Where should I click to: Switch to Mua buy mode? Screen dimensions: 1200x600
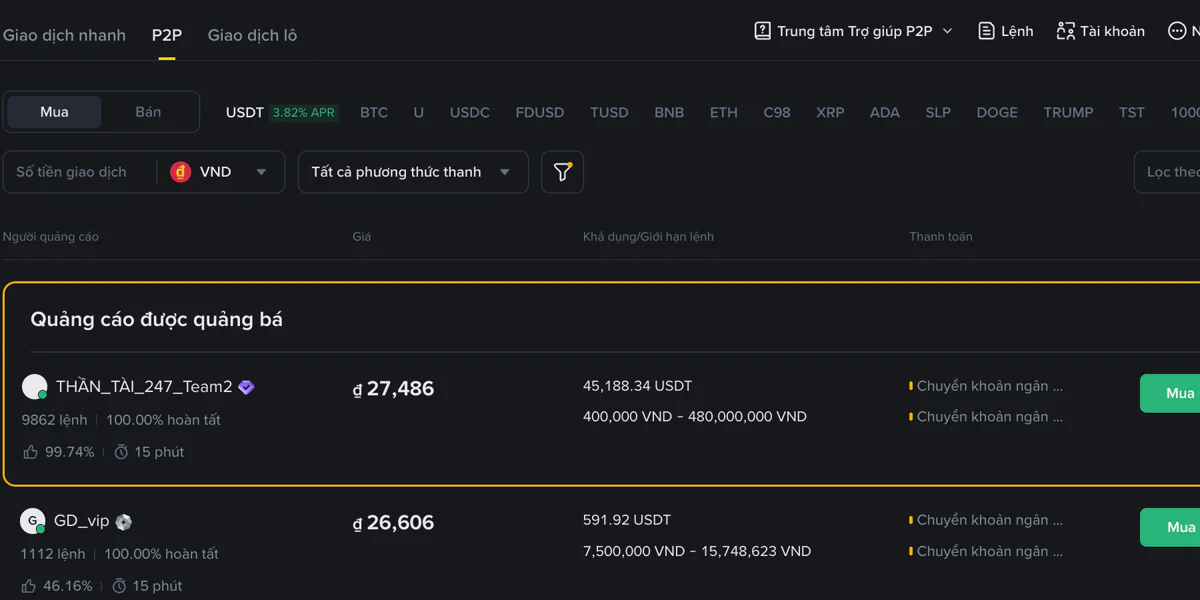(x=54, y=112)
